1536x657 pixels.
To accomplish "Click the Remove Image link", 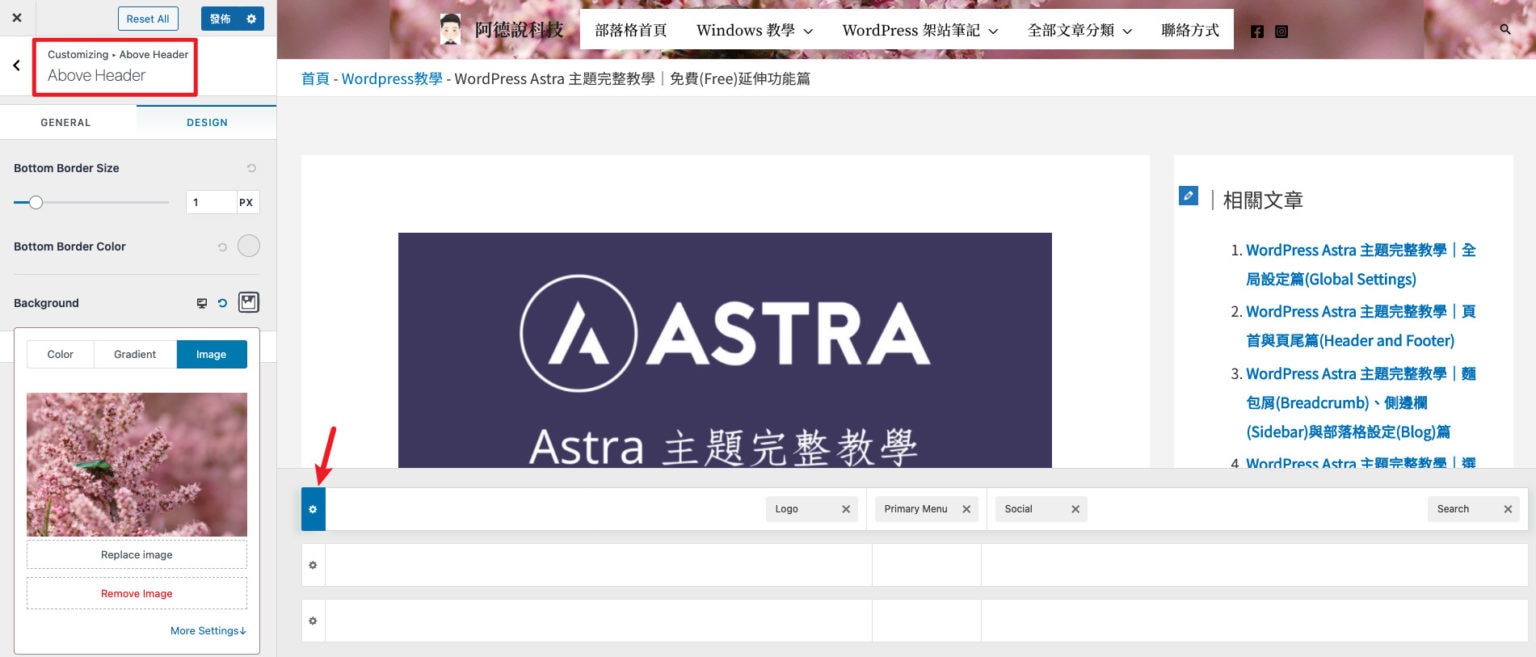I will click(x=136, y=593).
